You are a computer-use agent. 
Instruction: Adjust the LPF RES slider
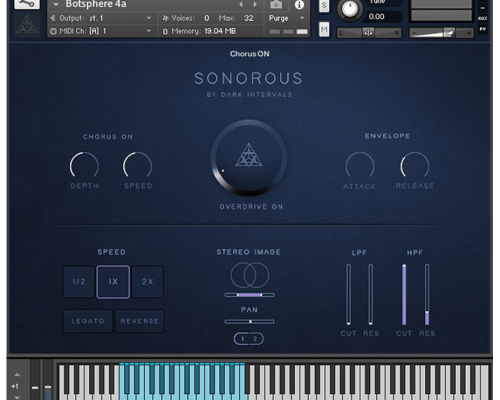371,294
